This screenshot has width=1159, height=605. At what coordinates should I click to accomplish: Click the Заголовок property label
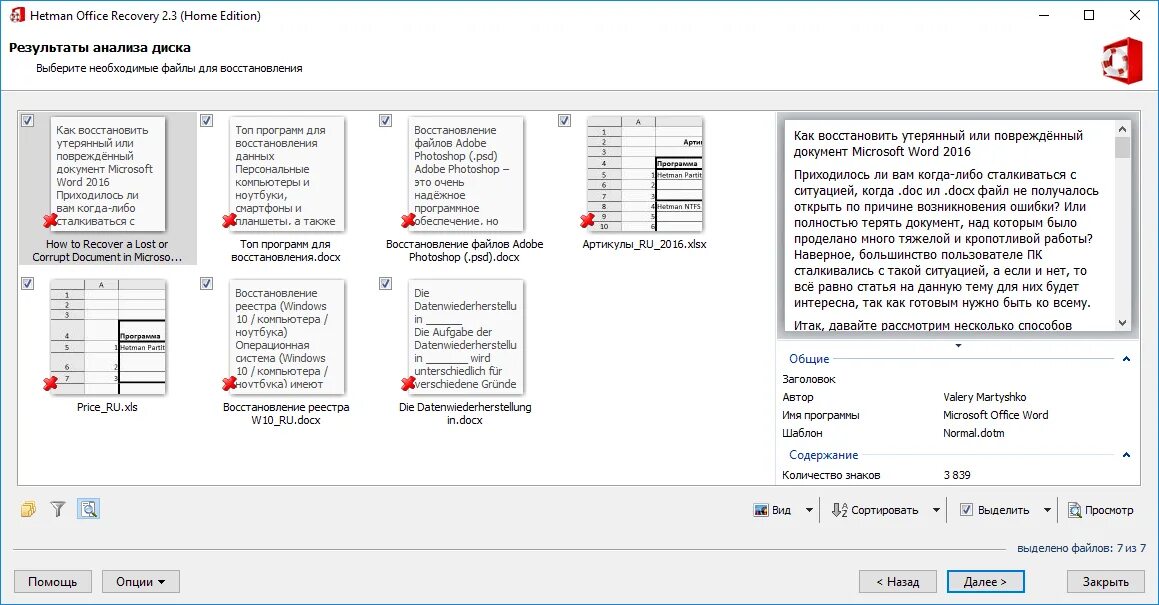[x=809, y=379]
